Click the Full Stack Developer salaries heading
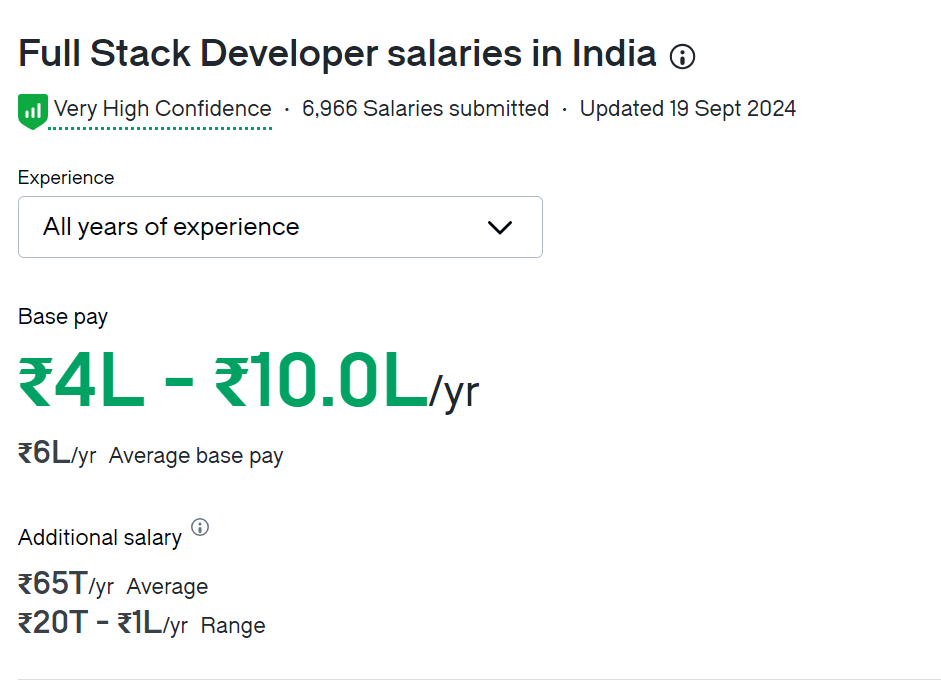 click(x=337, y=54)
